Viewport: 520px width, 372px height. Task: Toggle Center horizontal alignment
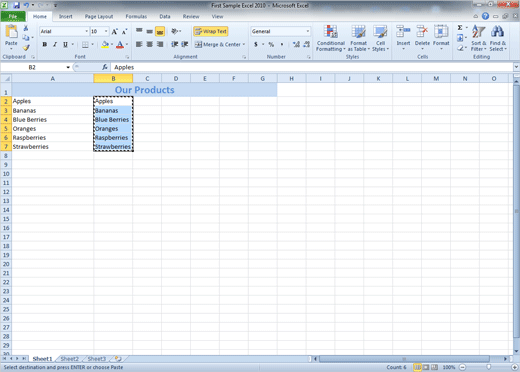[150, 44]
